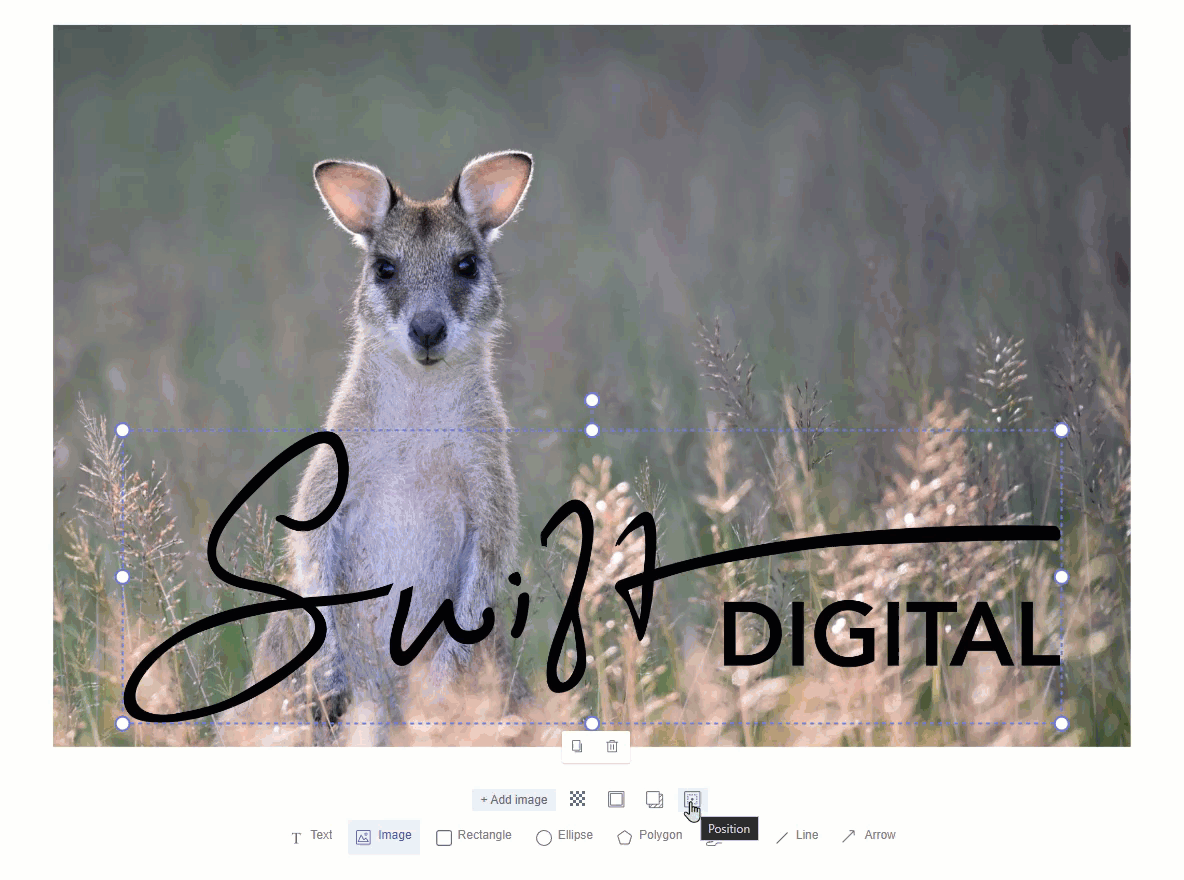Viewport: 1184px width, 880px height.
Task: Delete the selected logo with trash icon
Action: [x=612, y=746]
